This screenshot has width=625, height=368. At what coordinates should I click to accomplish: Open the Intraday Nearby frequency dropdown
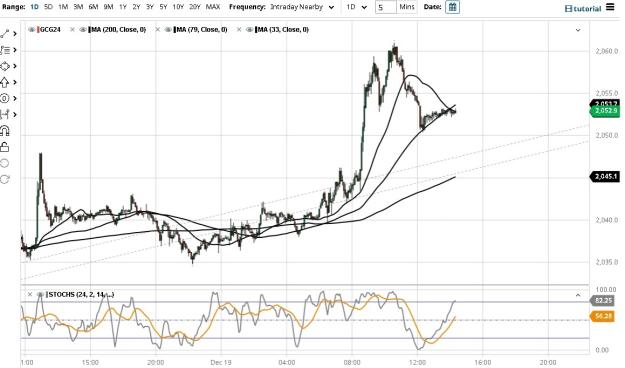[302, 7]
